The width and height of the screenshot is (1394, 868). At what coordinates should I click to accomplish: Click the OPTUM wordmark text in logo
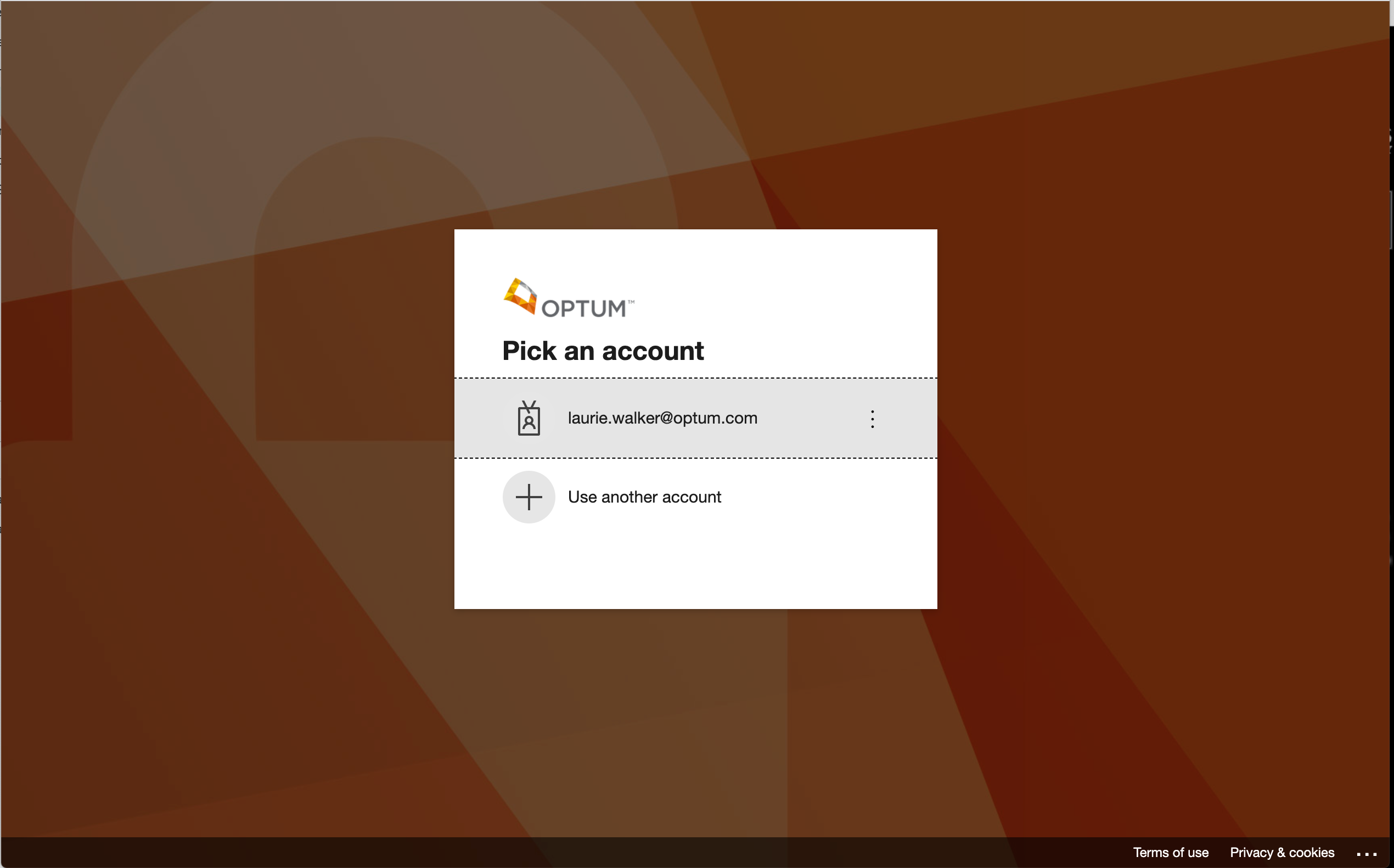coord(583,309)
